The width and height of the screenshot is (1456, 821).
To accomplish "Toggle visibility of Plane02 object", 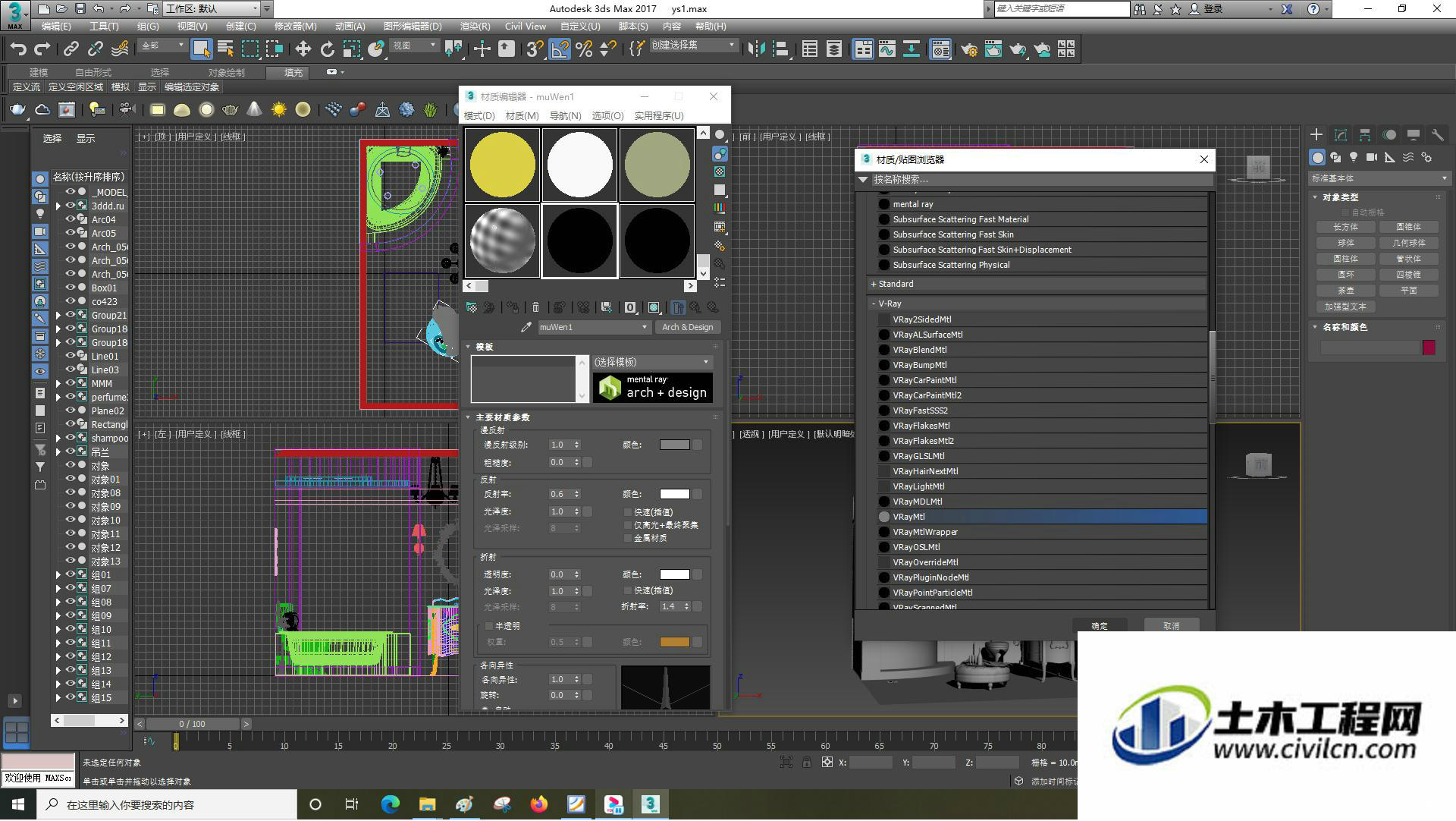I will coord(70,410).
